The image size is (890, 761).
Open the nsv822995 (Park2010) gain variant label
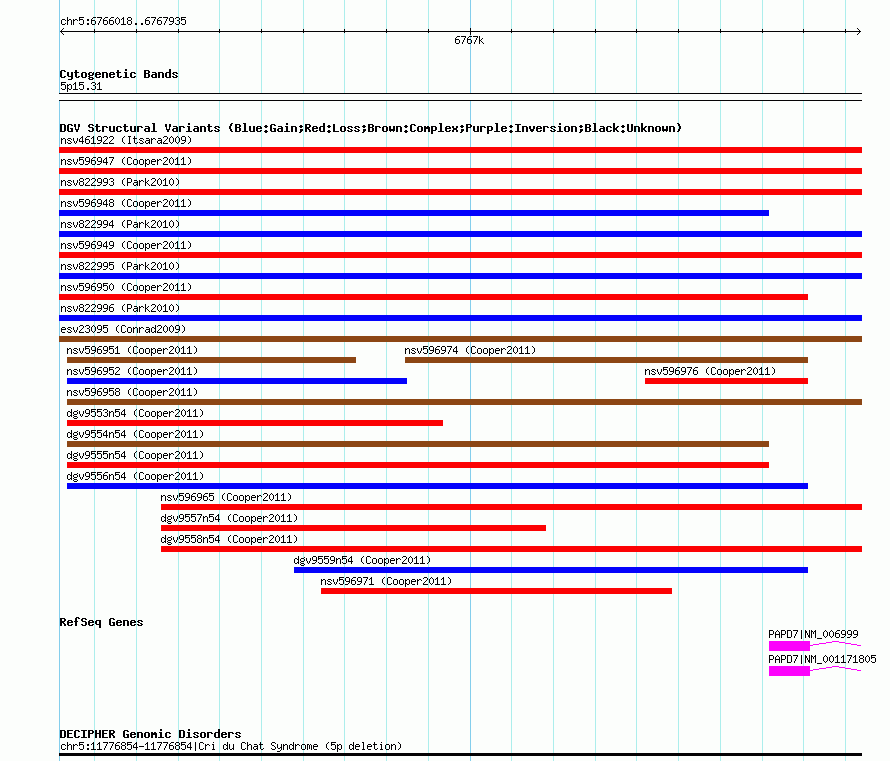pyautogui.click(x=120, y=266)
